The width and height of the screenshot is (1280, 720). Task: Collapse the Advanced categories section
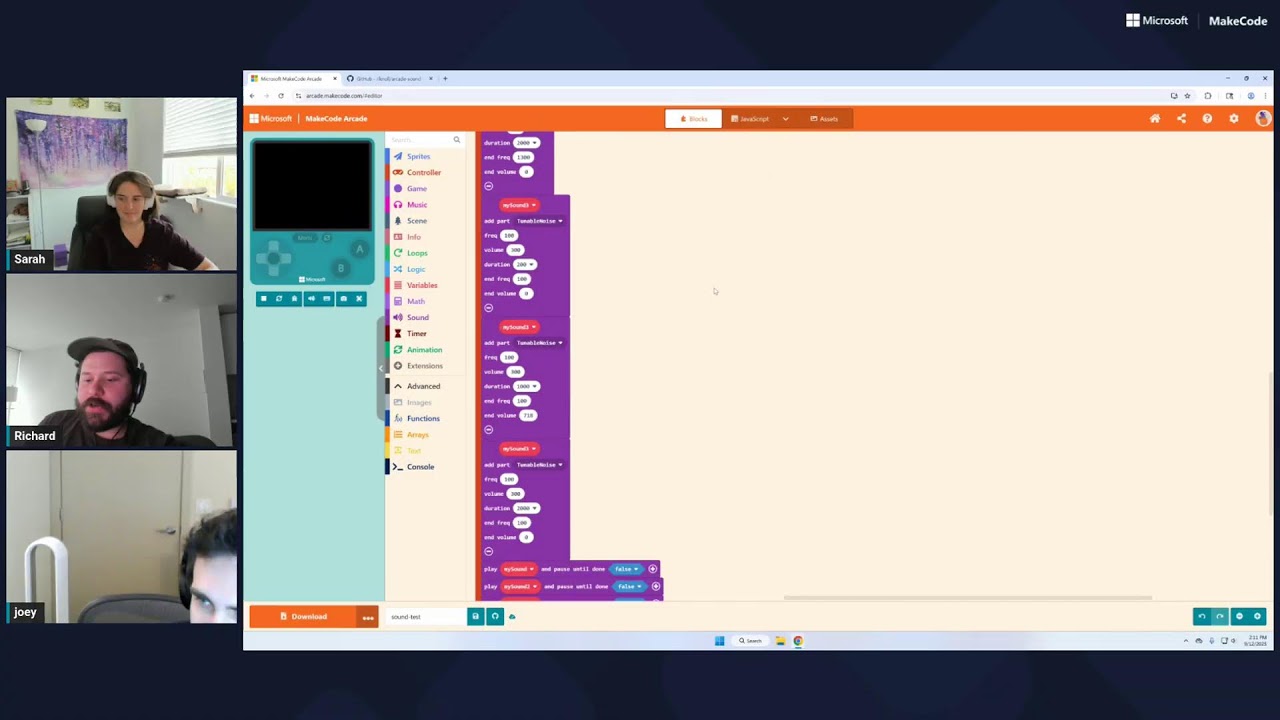pyautogui.click(x=422, y=386)
